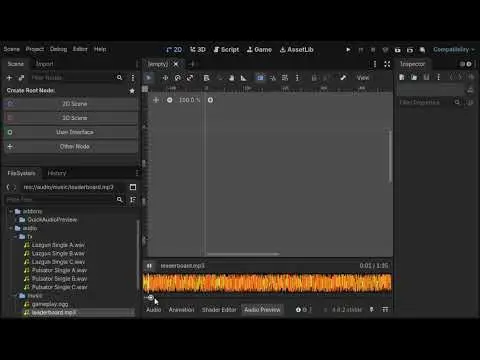Image resolution: width=480 pixels, height=360 pixels.
Task: Select the Select Mode tool
Action: click(149, 78)
